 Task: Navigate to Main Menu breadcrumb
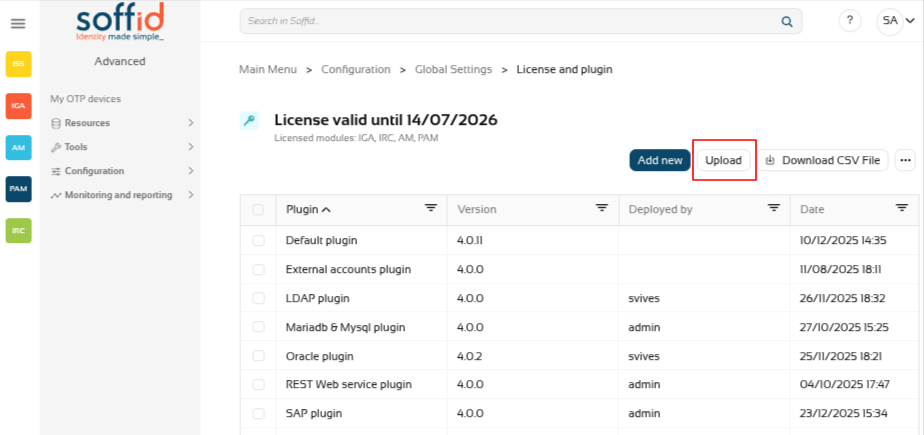pyautogui.click(x=267, y=70)
